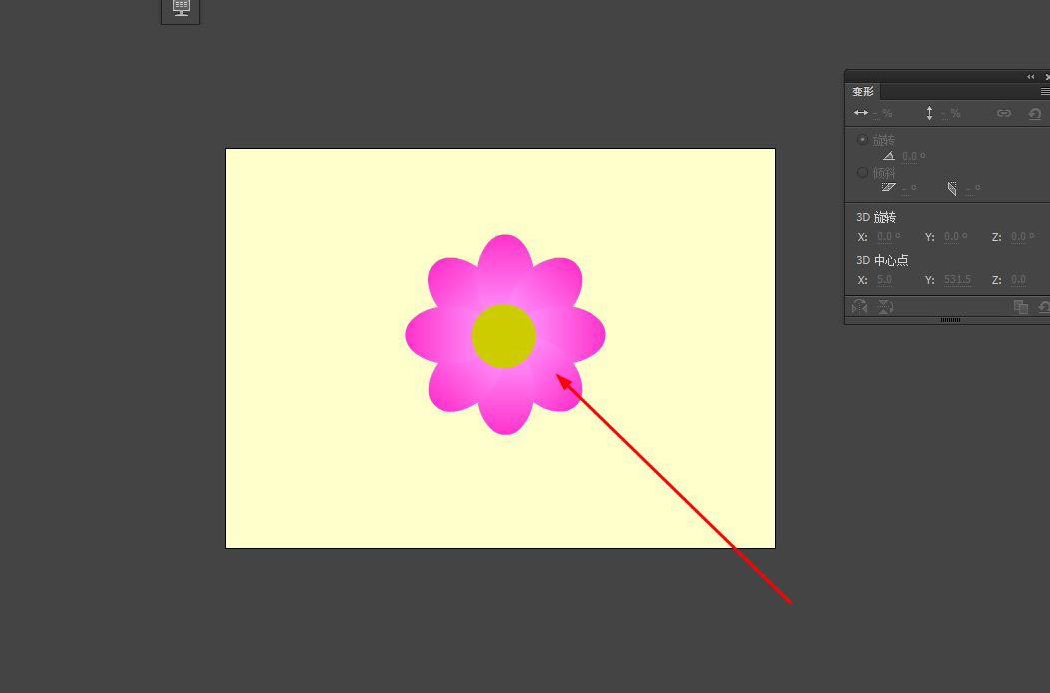The image size is (1050, 693).
Task: Click the 3D rotation Z angle field
Action: 1018,236
